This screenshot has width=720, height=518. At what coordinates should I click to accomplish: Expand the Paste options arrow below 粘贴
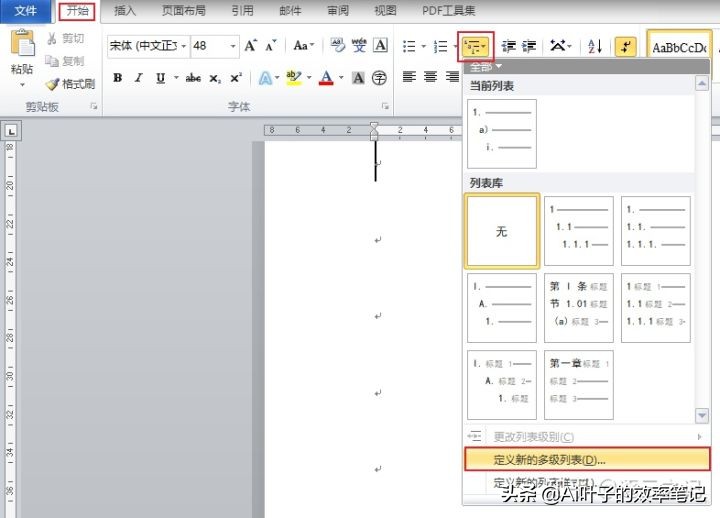click(22, 85)
